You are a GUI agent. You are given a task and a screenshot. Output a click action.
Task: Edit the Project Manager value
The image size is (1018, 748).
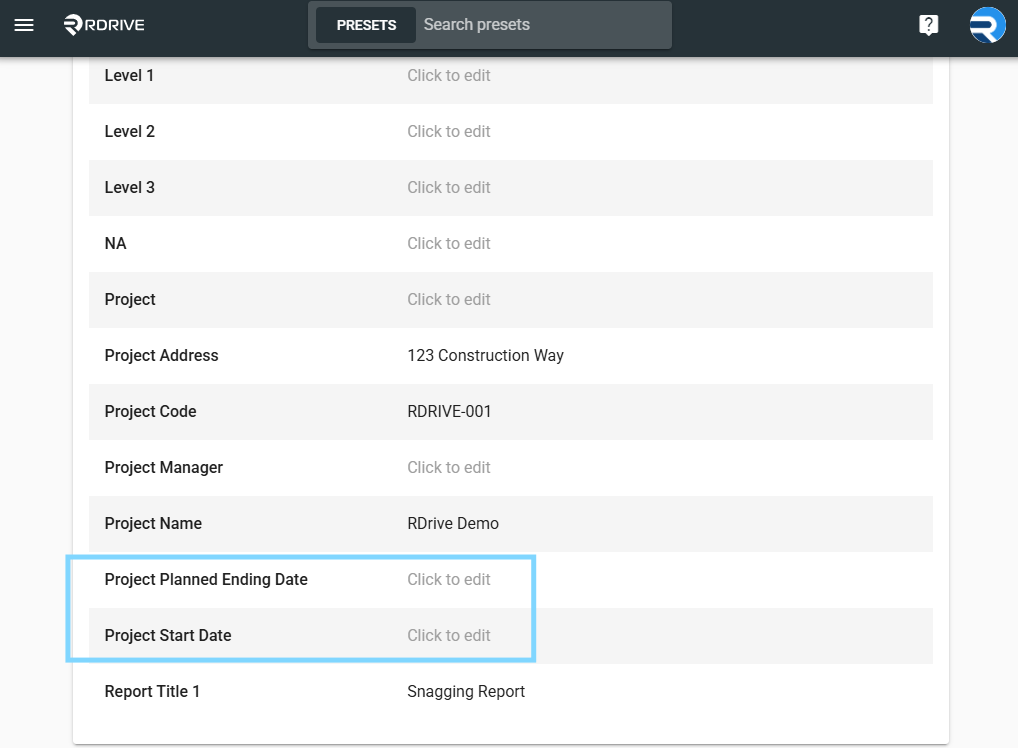[x=449, y=468]
